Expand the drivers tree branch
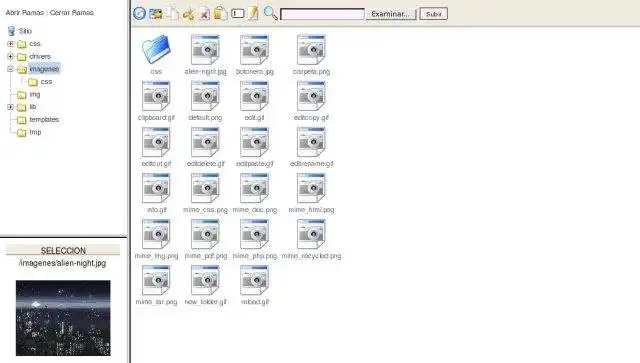Screen dimensions: 640x363 11,56
